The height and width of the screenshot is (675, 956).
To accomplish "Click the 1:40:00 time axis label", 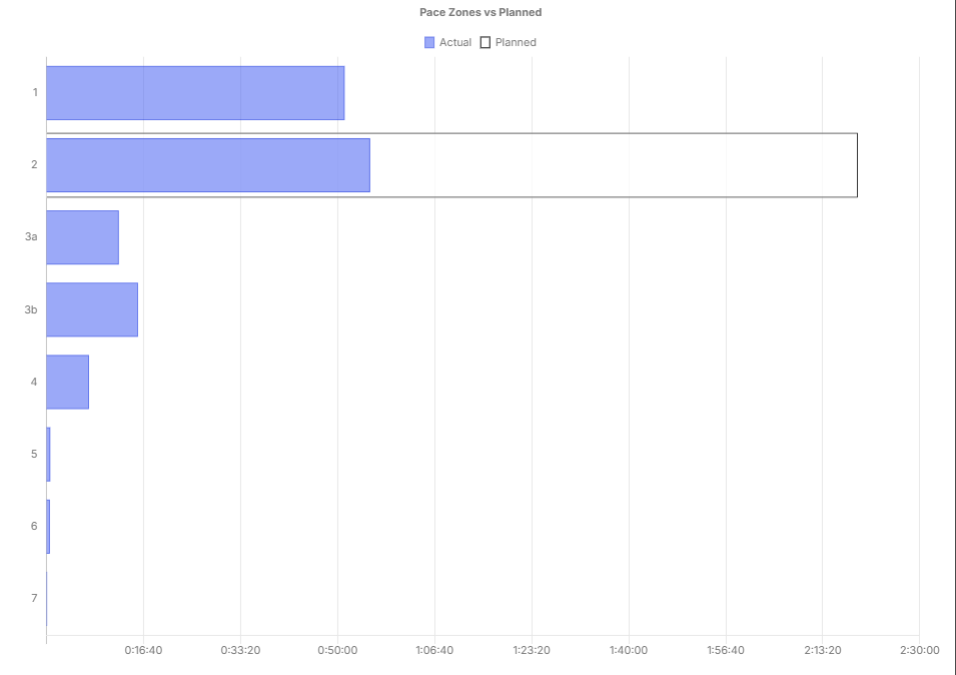I will pos(629,650).
